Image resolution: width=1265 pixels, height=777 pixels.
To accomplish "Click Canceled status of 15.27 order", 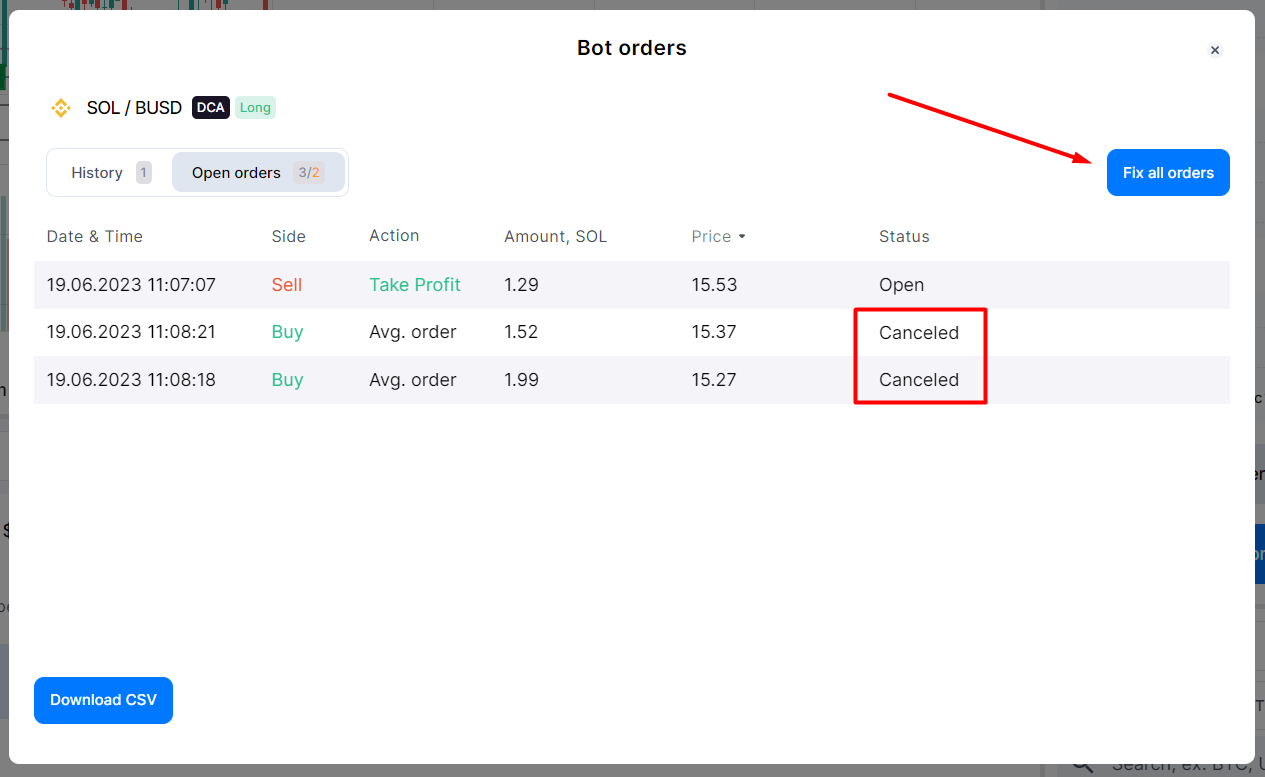I will tap(919, 380).
